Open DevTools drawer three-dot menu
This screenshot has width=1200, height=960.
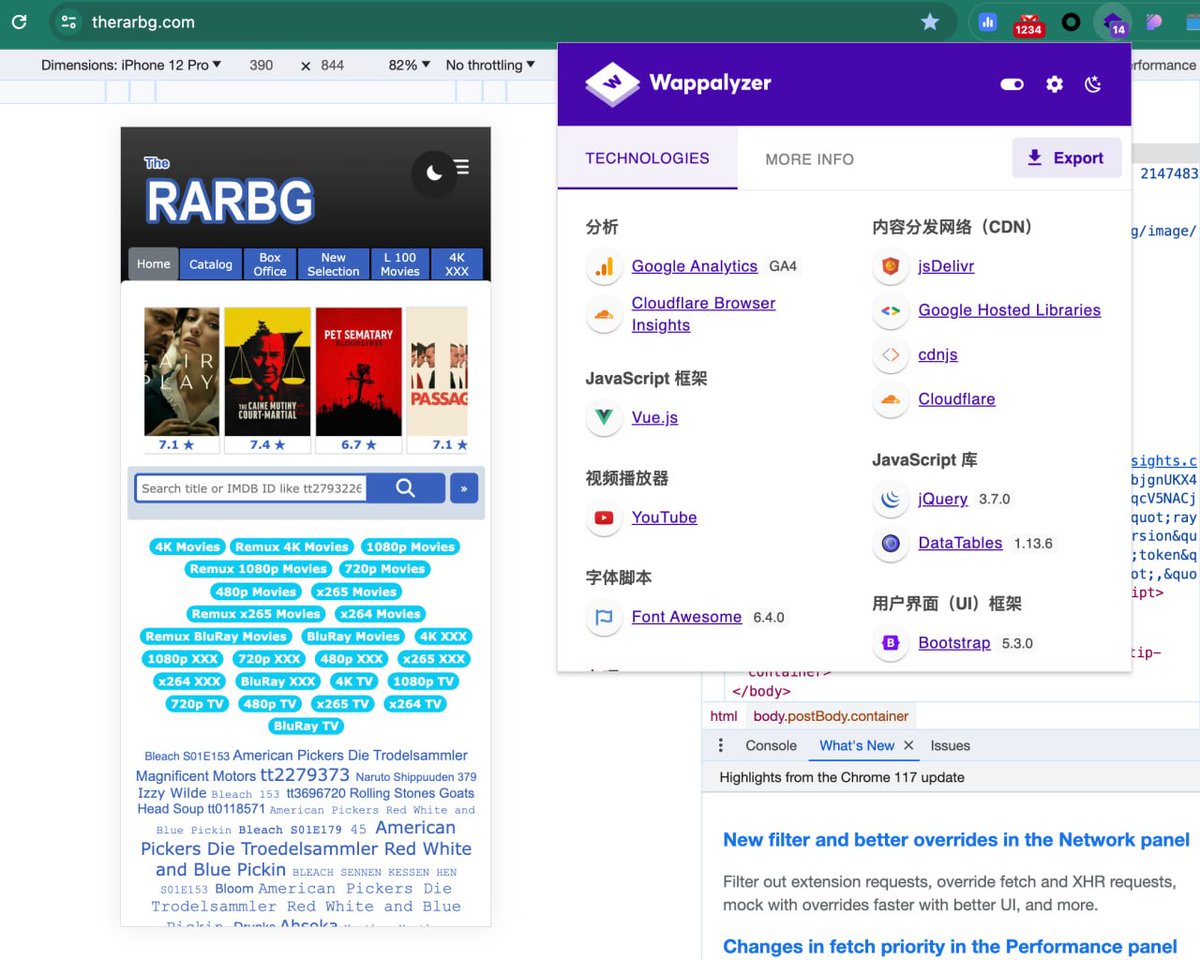tap(721, 746)
